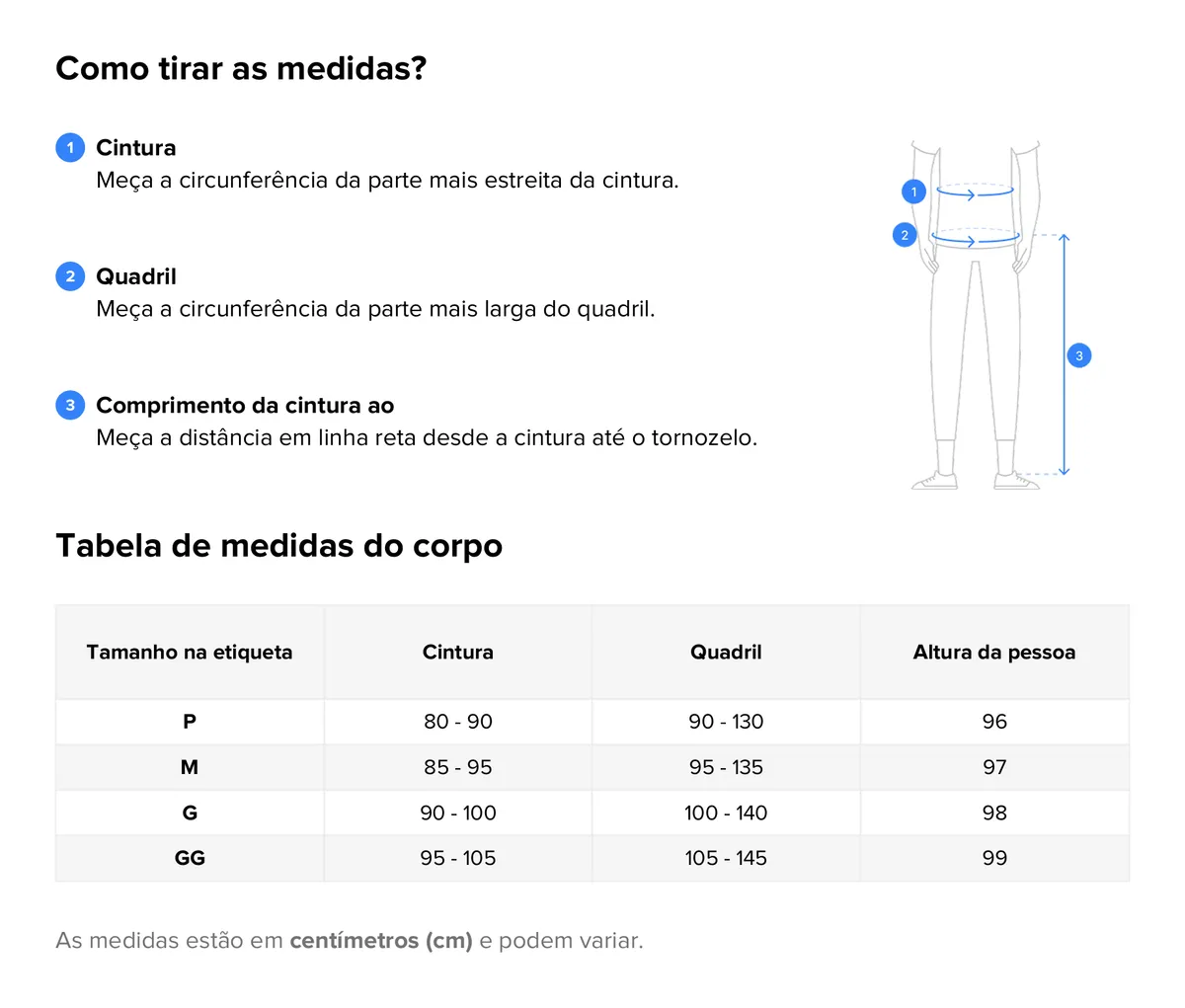Image resolution: width=1185 pixels, height=1008 pixels.
Task: Click the Quadril heading in the instructions
Action: (136, 276)
